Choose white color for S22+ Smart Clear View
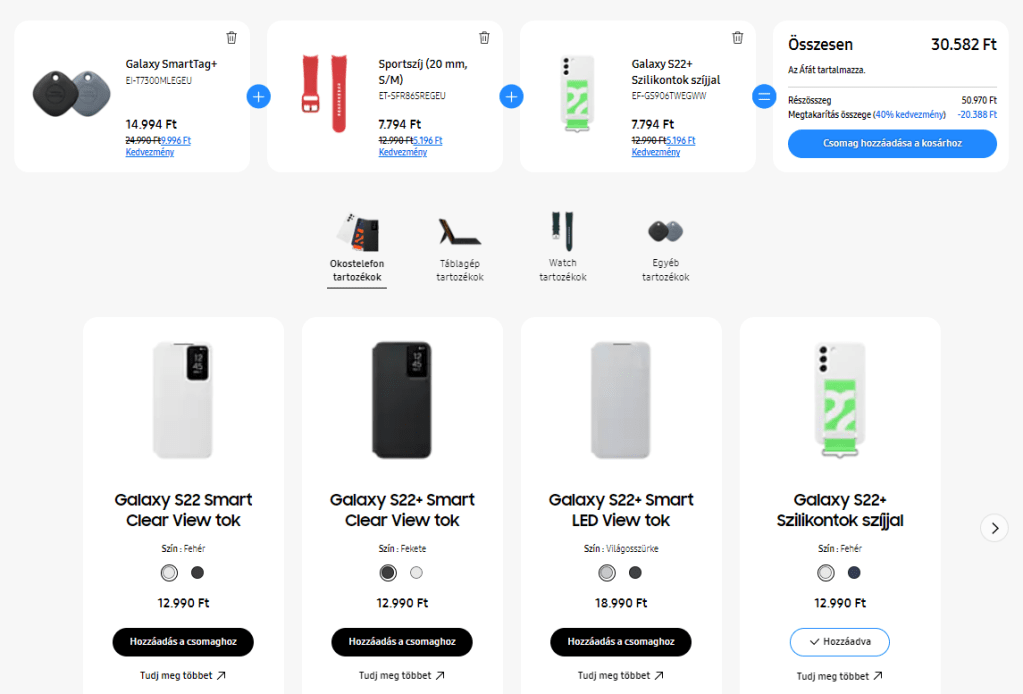 click(x=416, y=573)
